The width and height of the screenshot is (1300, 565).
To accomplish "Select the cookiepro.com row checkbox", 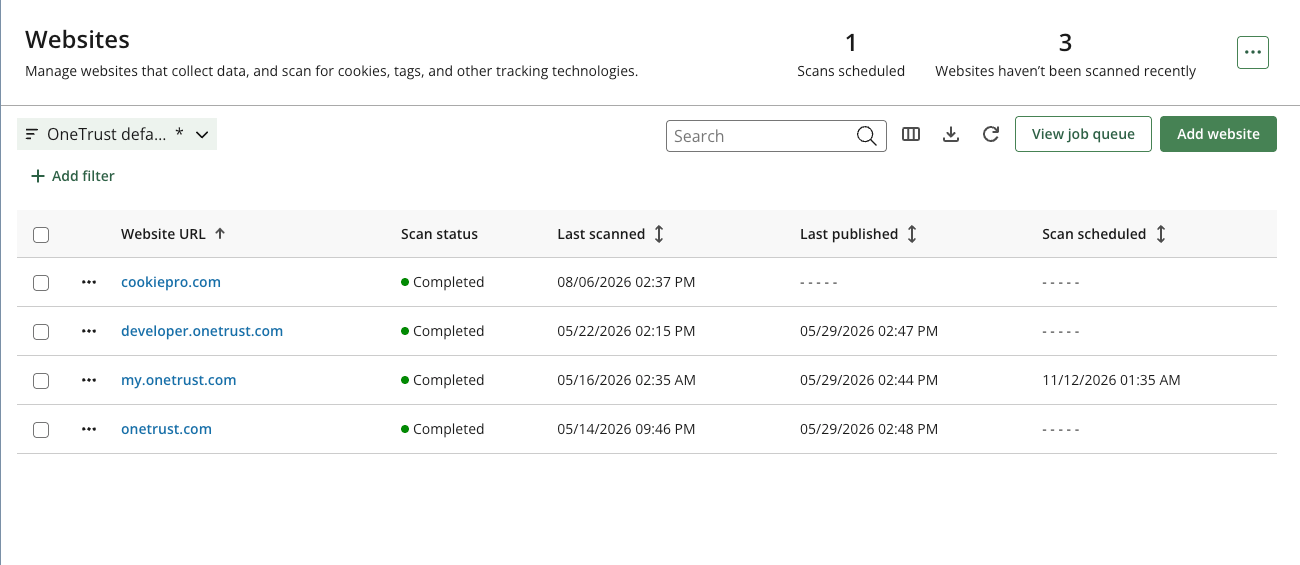I will [41, 283].
